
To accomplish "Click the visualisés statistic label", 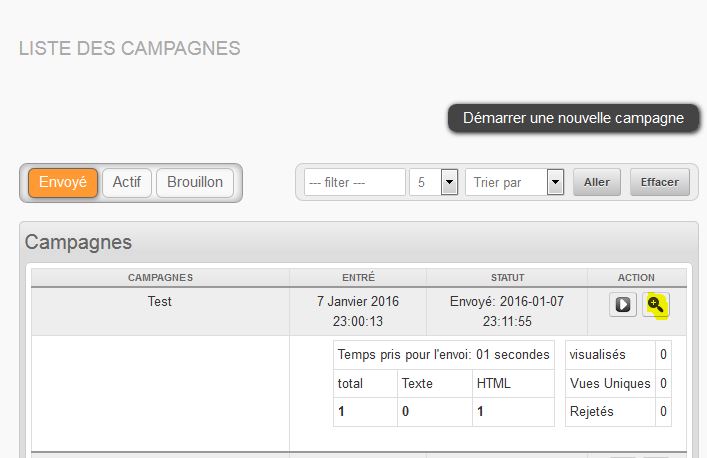I will 597,354.
